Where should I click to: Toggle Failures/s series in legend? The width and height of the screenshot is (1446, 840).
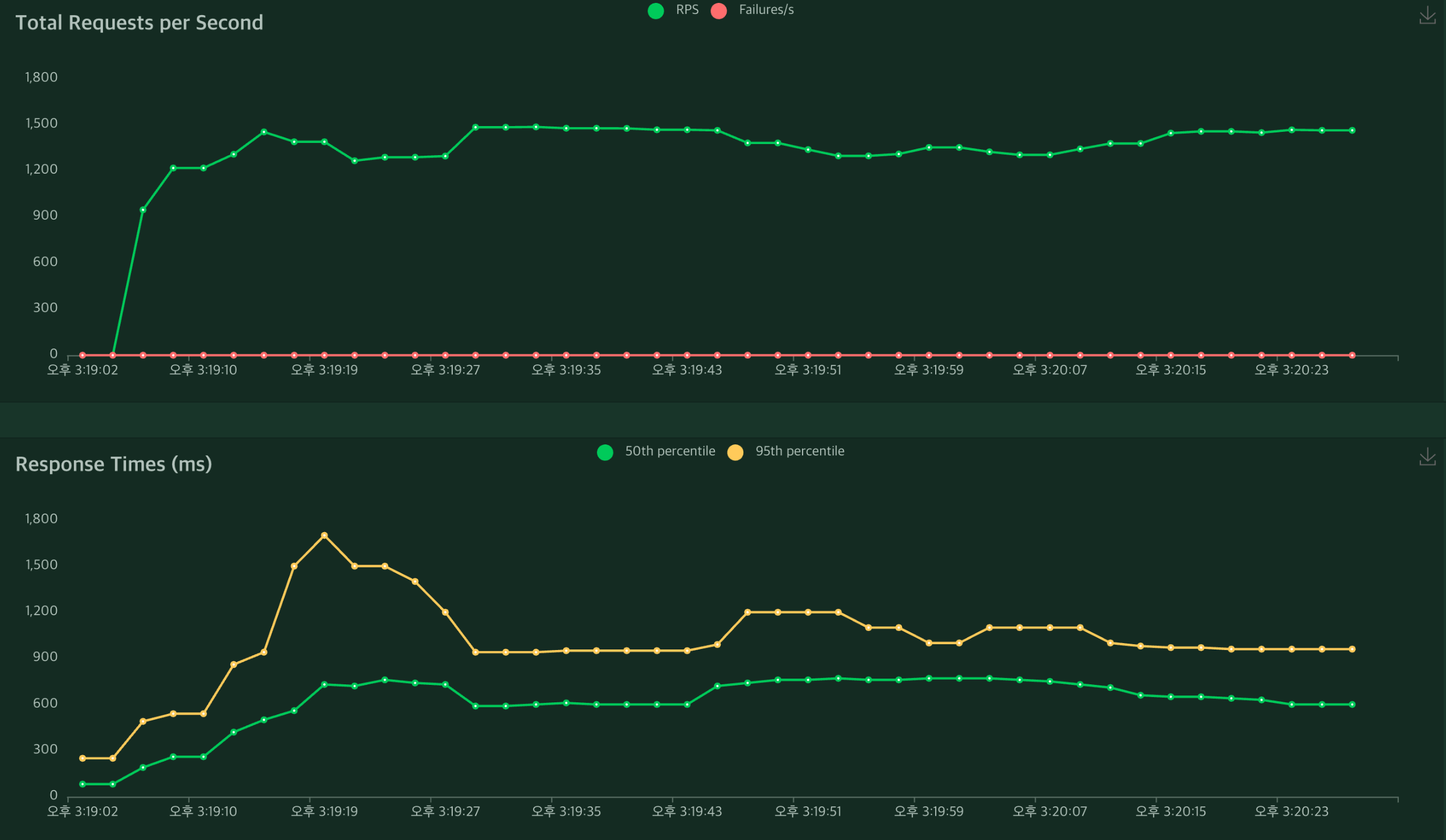pos(765,10)
